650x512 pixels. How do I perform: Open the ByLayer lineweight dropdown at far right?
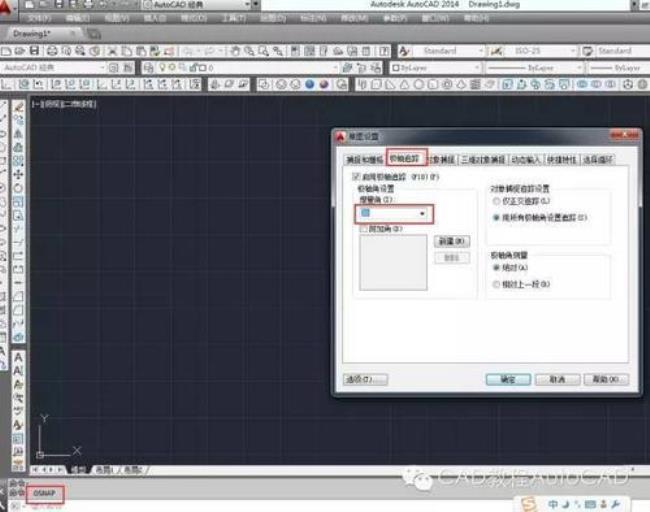point(619,68)
